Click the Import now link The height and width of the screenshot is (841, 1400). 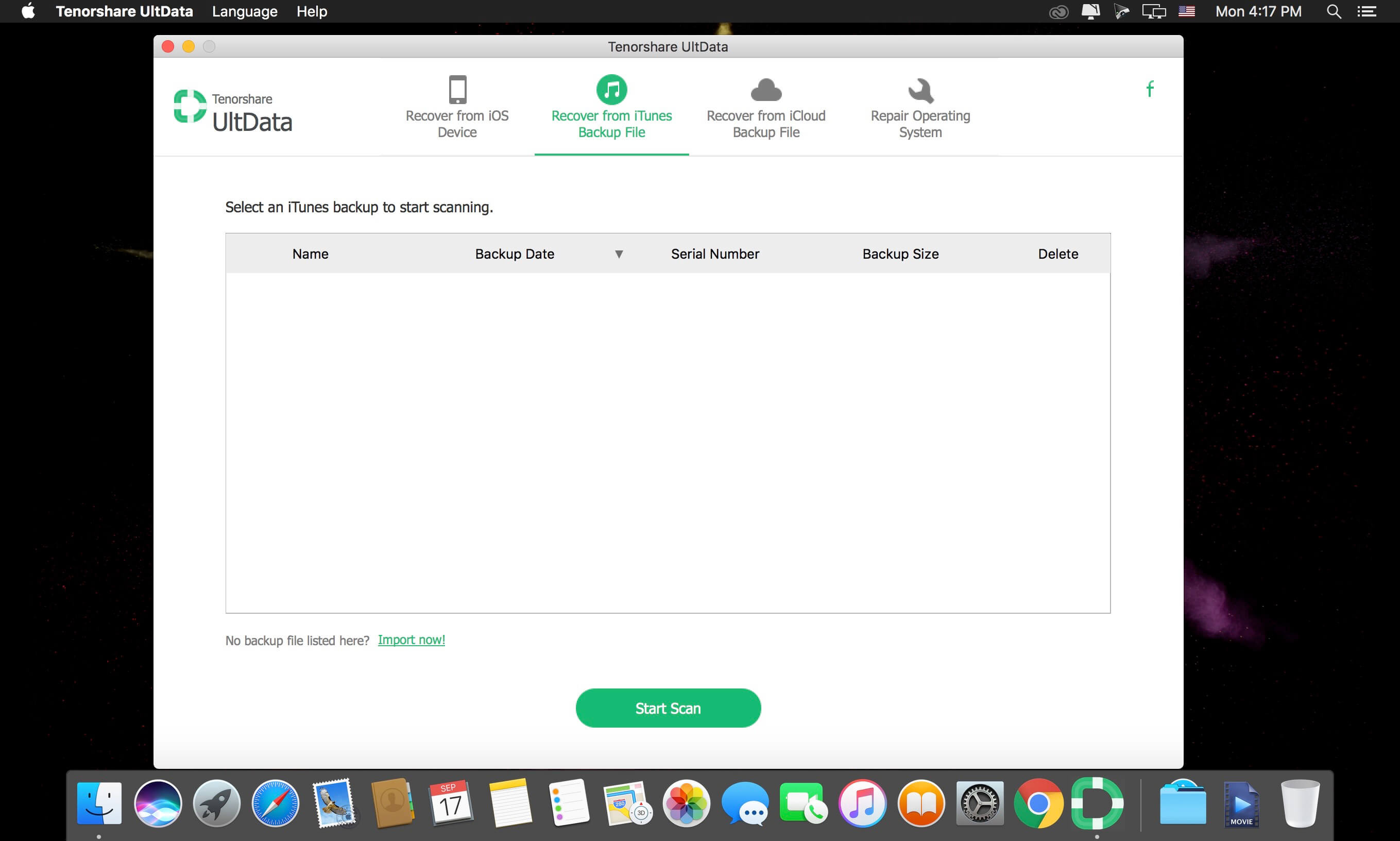[x=411, y=640]
